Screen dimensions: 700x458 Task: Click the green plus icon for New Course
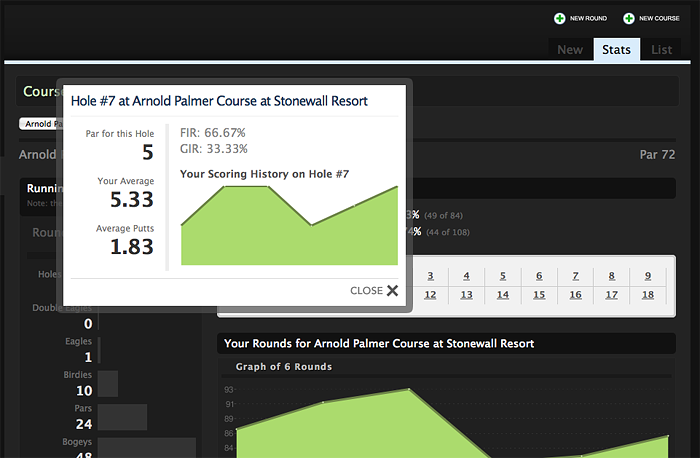click(x=629, y=18)
